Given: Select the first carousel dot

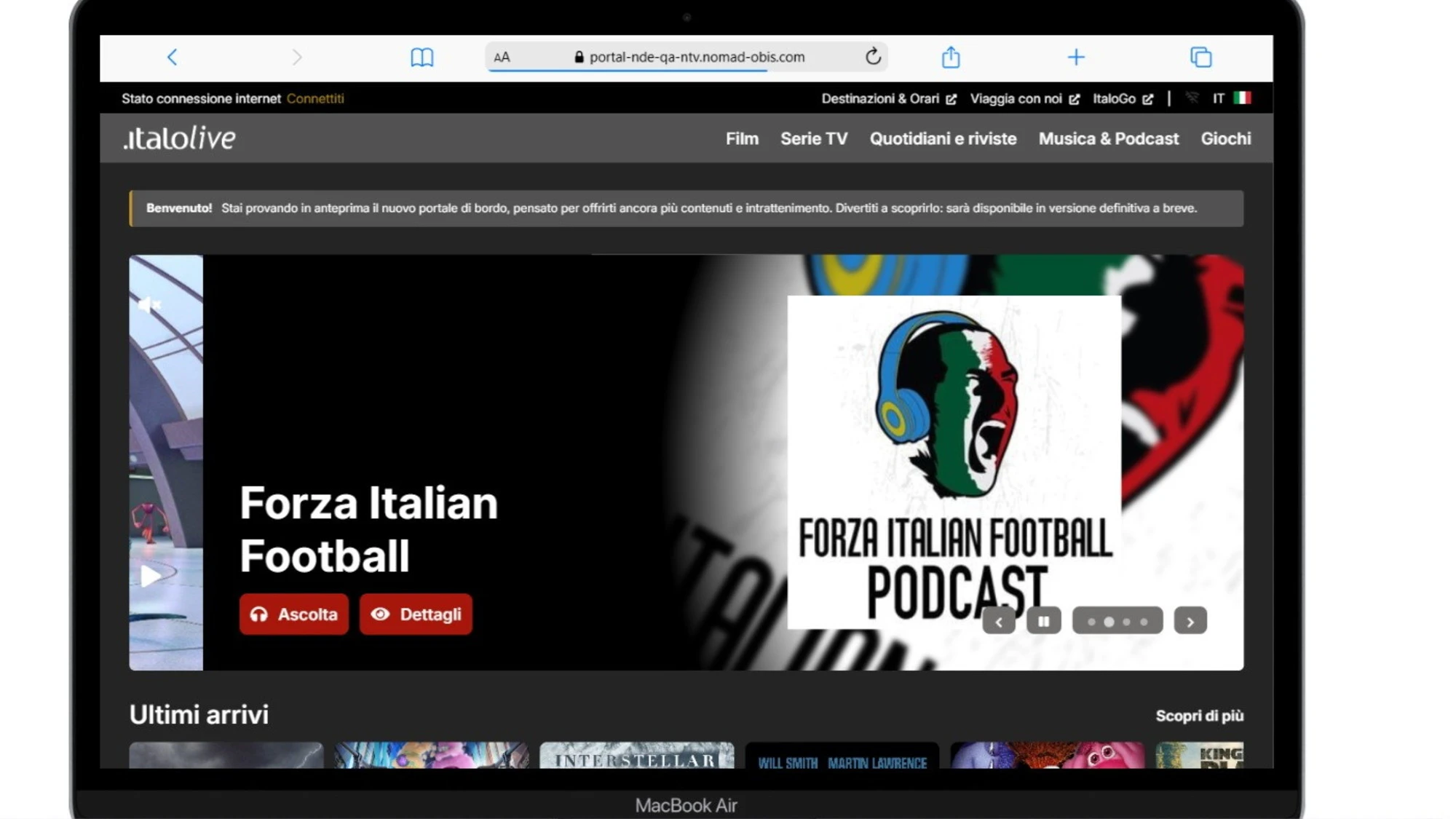Looking at the screenshot, I should [1091, 622].
